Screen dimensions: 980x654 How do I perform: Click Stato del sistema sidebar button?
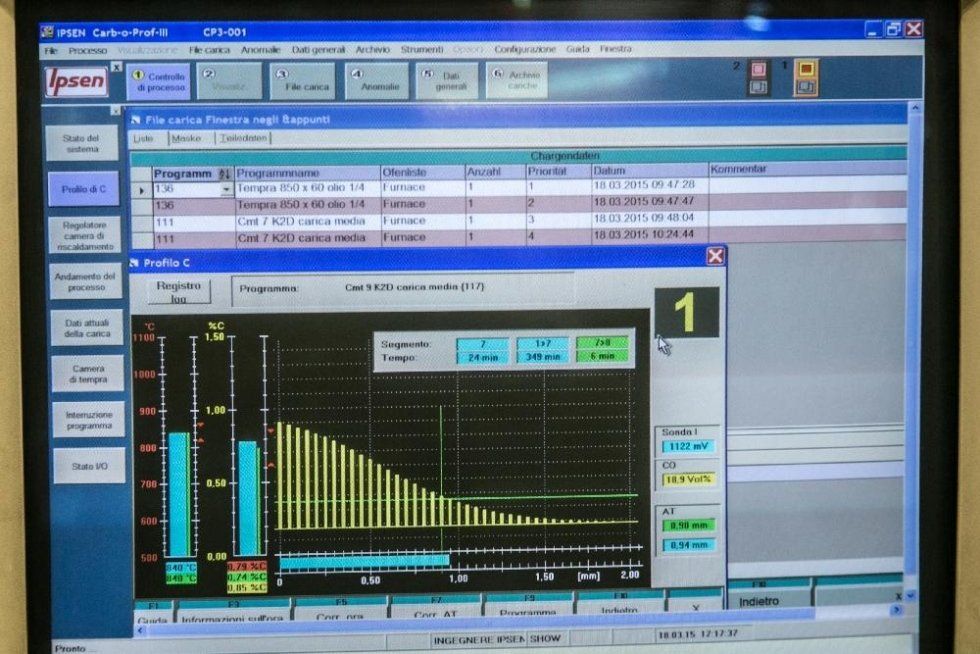[82, 143]
